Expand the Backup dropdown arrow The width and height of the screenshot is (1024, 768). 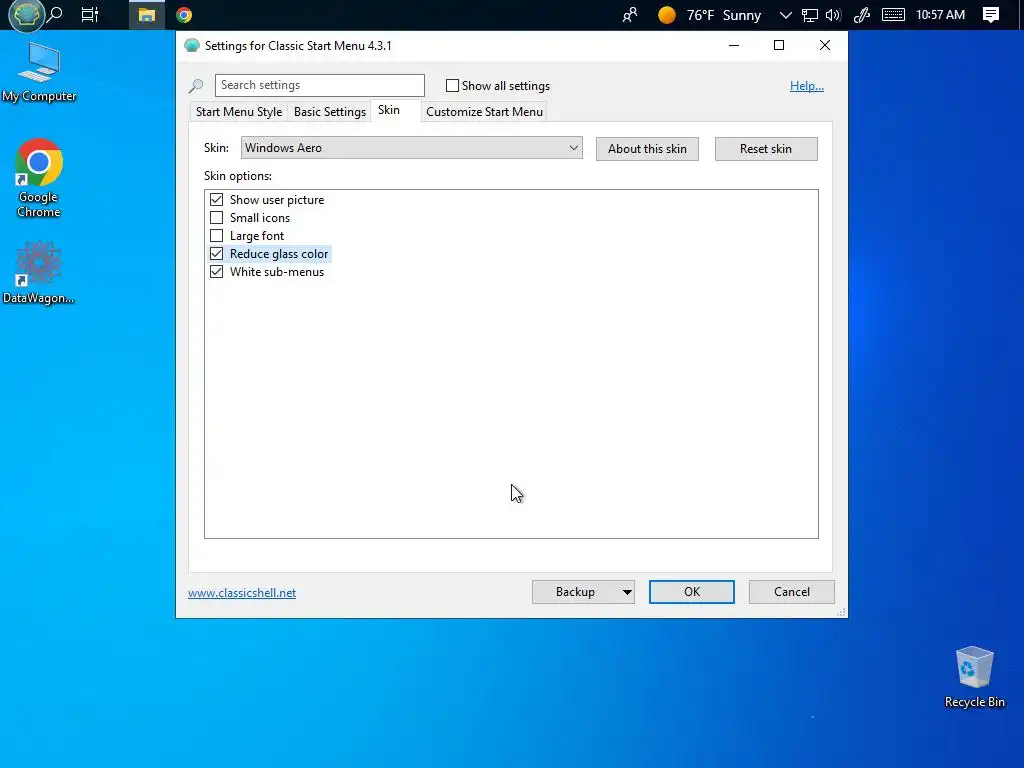tap(627, 592)
